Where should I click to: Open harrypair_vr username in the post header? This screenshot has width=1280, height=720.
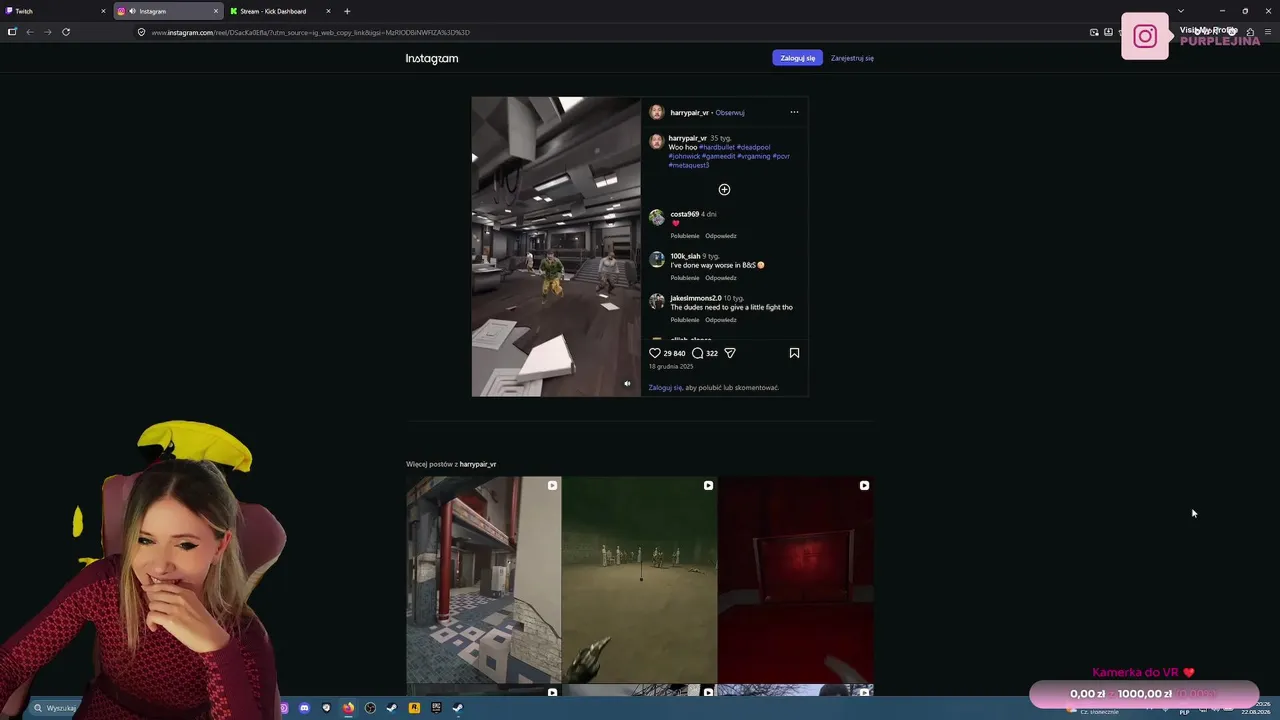690,113
